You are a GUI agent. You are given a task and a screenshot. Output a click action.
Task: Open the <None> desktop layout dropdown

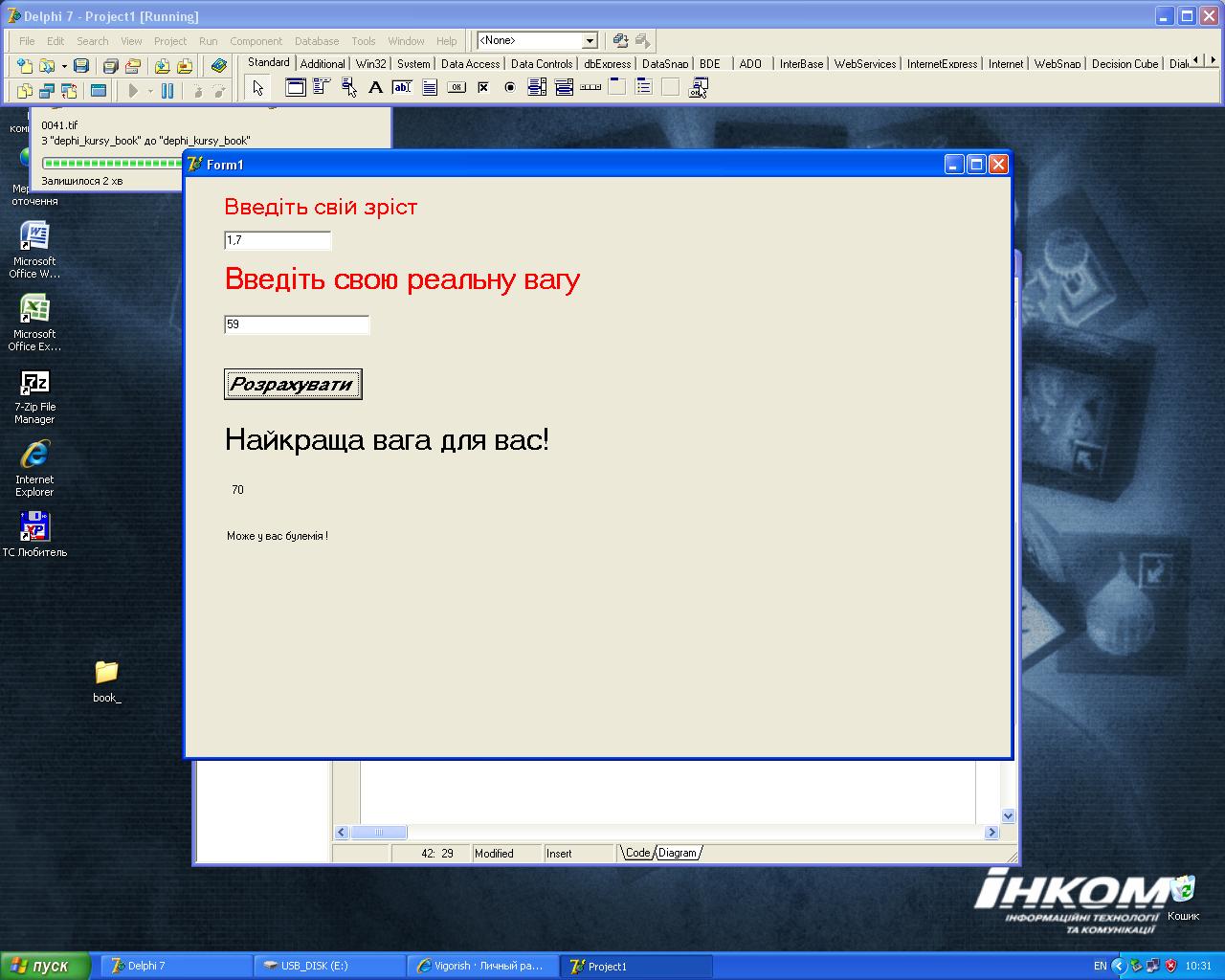tap(590, 40)
